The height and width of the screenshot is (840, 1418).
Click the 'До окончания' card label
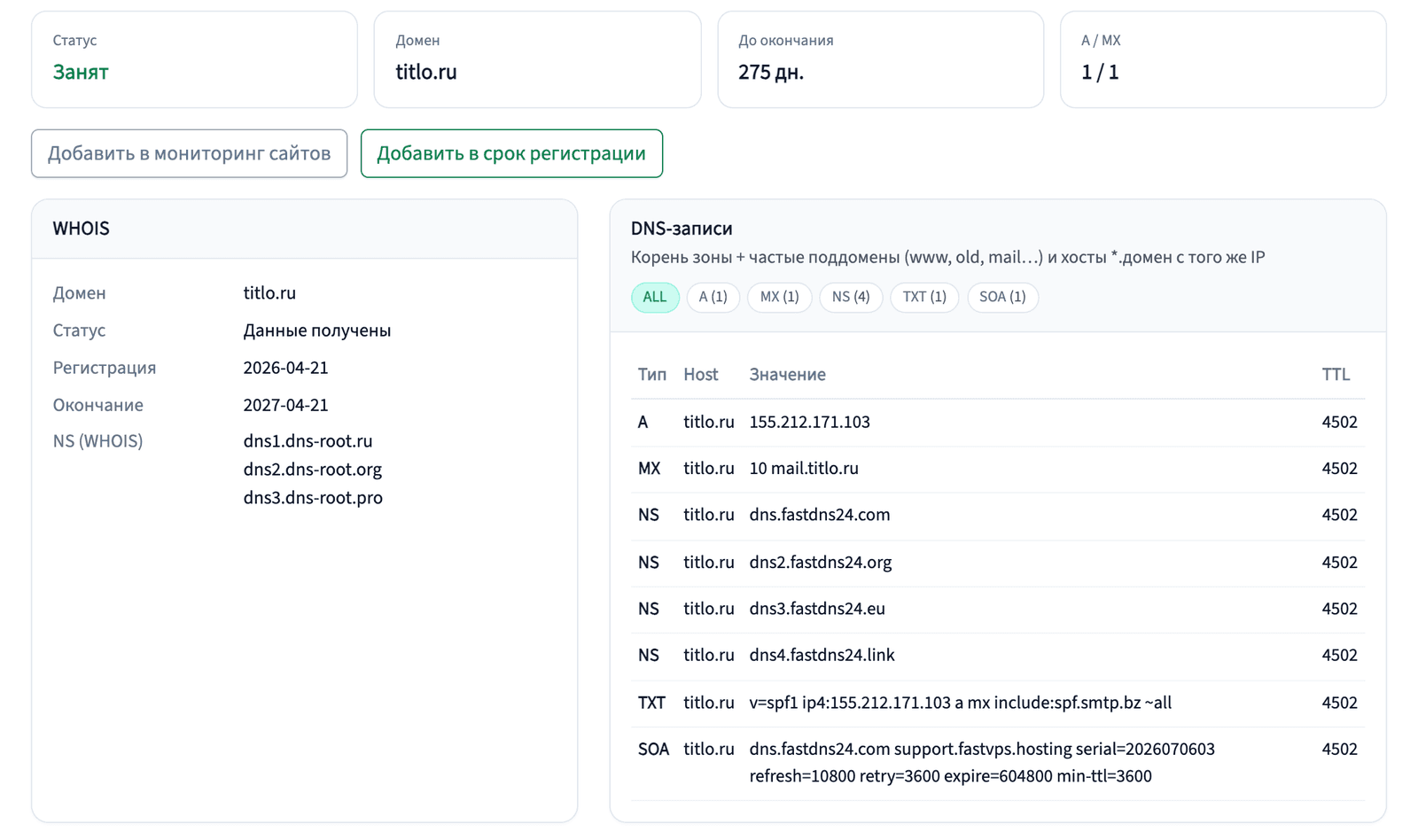click(x=785, y=41)
